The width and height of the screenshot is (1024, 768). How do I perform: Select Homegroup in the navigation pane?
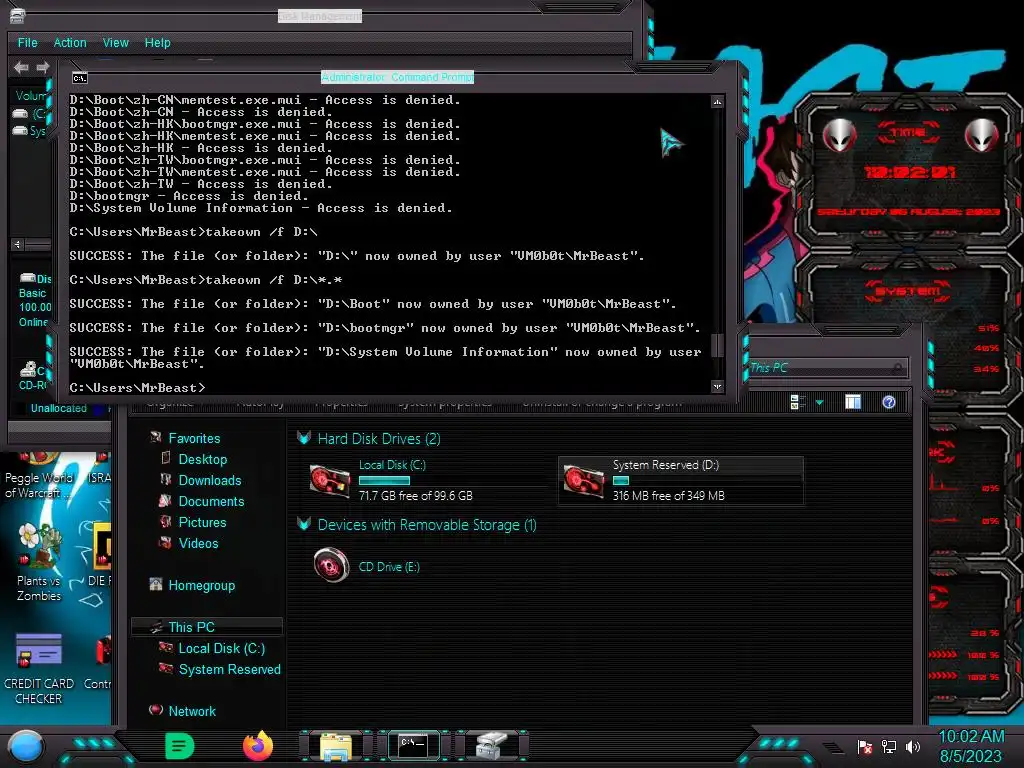coord(201,585)
